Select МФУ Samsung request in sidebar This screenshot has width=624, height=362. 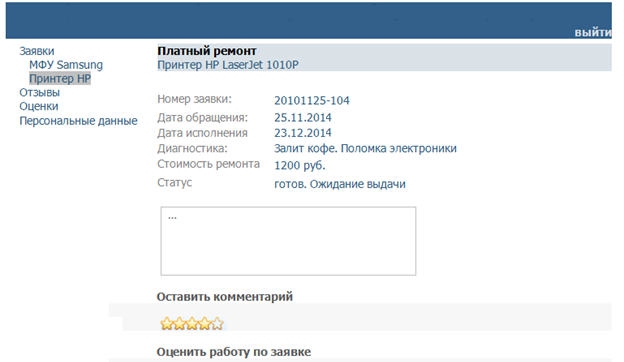66,65
